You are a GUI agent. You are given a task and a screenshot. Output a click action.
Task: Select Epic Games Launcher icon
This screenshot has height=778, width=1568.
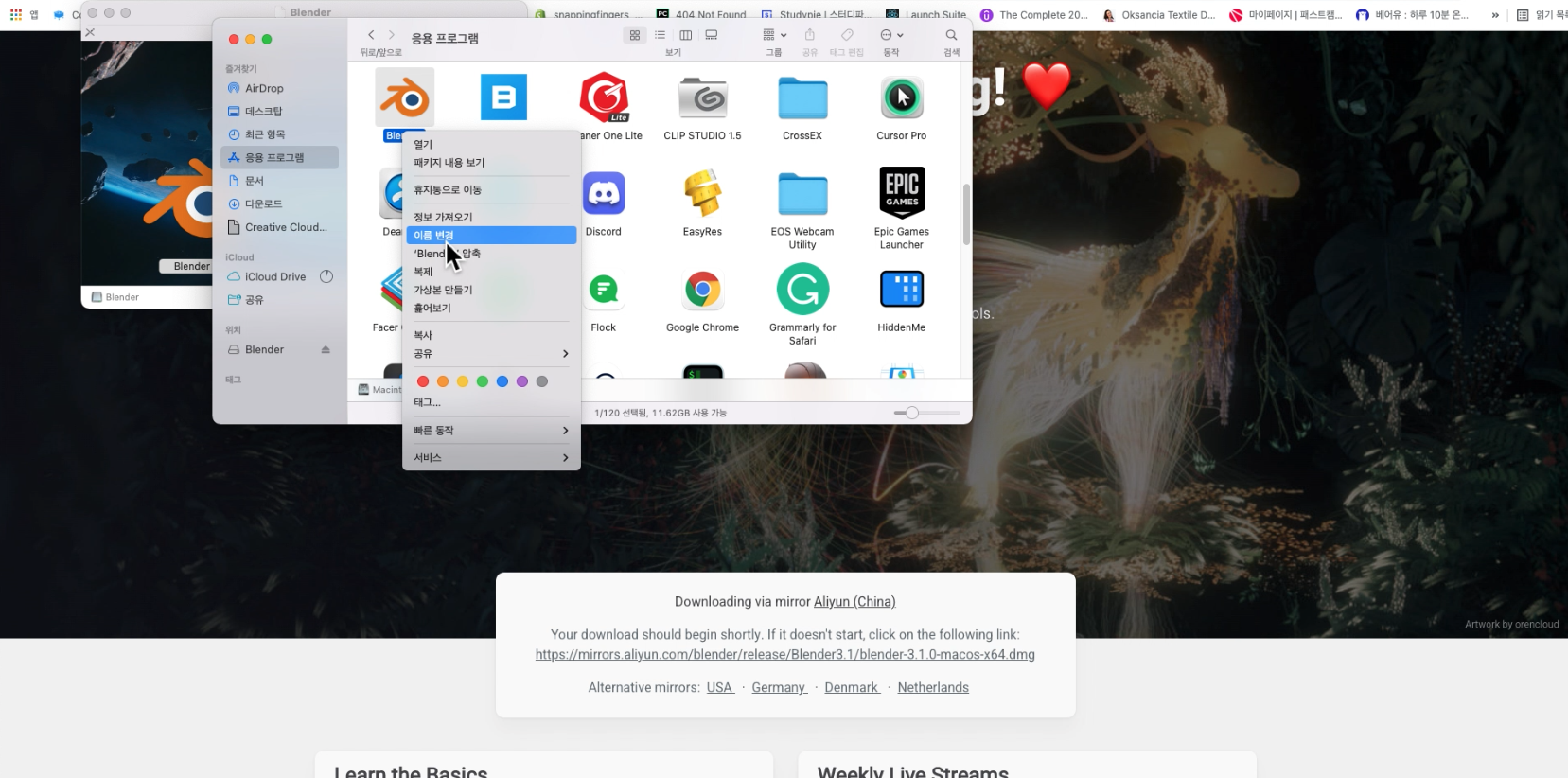[x=902, y=192]
